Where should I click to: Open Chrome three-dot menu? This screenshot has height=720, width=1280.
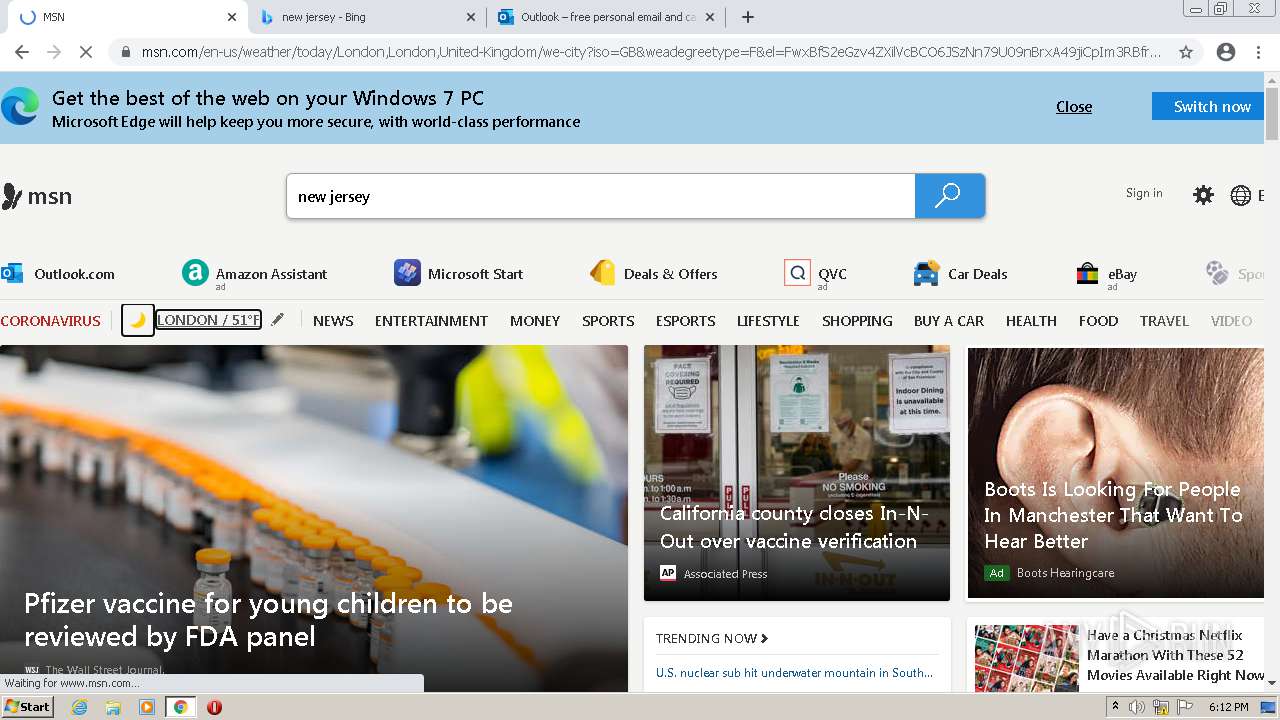pos(1258,52)
